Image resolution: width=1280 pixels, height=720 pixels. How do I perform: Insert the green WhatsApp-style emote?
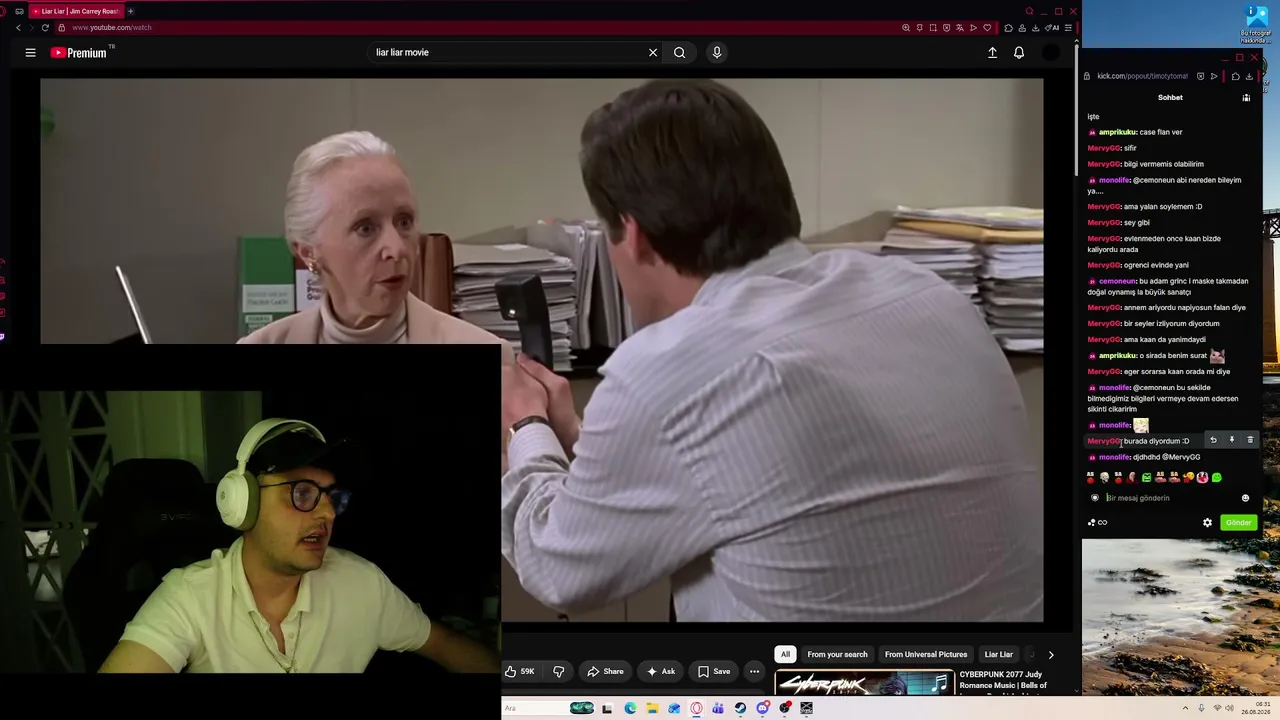(1216, 478)
